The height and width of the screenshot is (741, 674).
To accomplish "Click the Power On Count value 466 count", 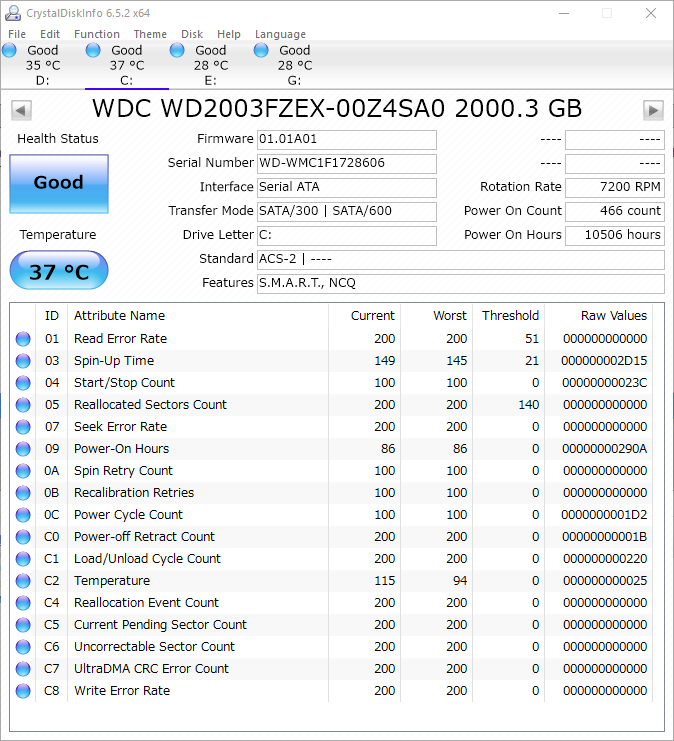I will pyautogui.click(x=615, y=212).
